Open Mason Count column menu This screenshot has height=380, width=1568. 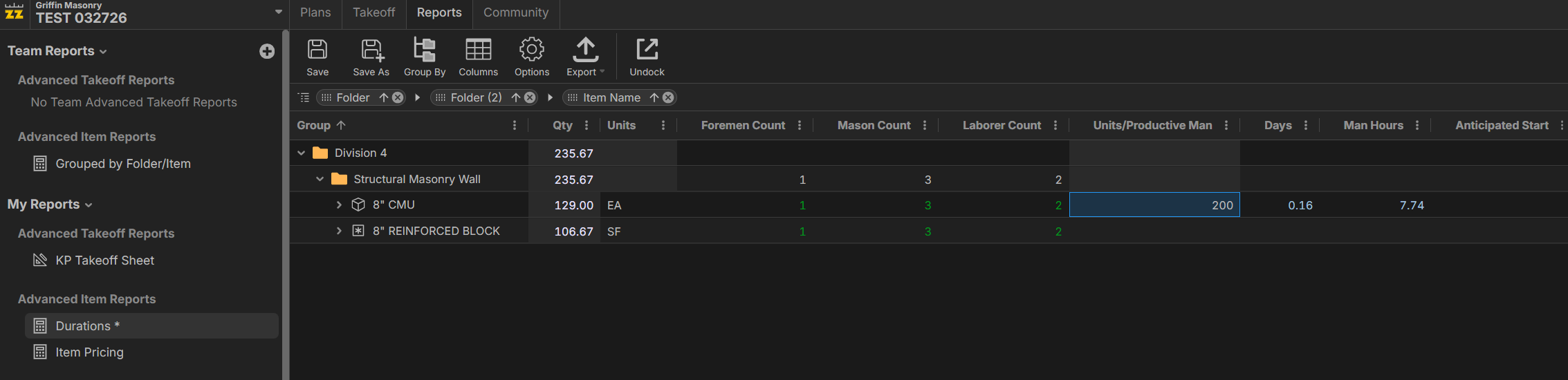point(925,125)
